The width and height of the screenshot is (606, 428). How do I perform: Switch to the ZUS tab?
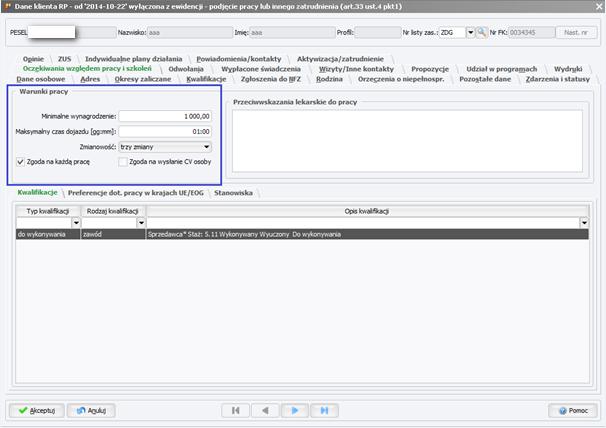click(x=65, y=59)
